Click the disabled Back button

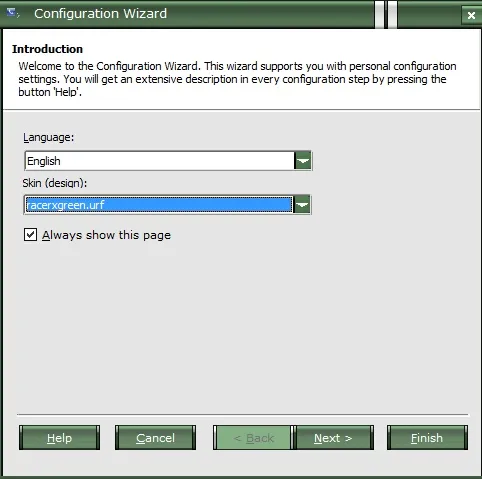tap(253, 438)
